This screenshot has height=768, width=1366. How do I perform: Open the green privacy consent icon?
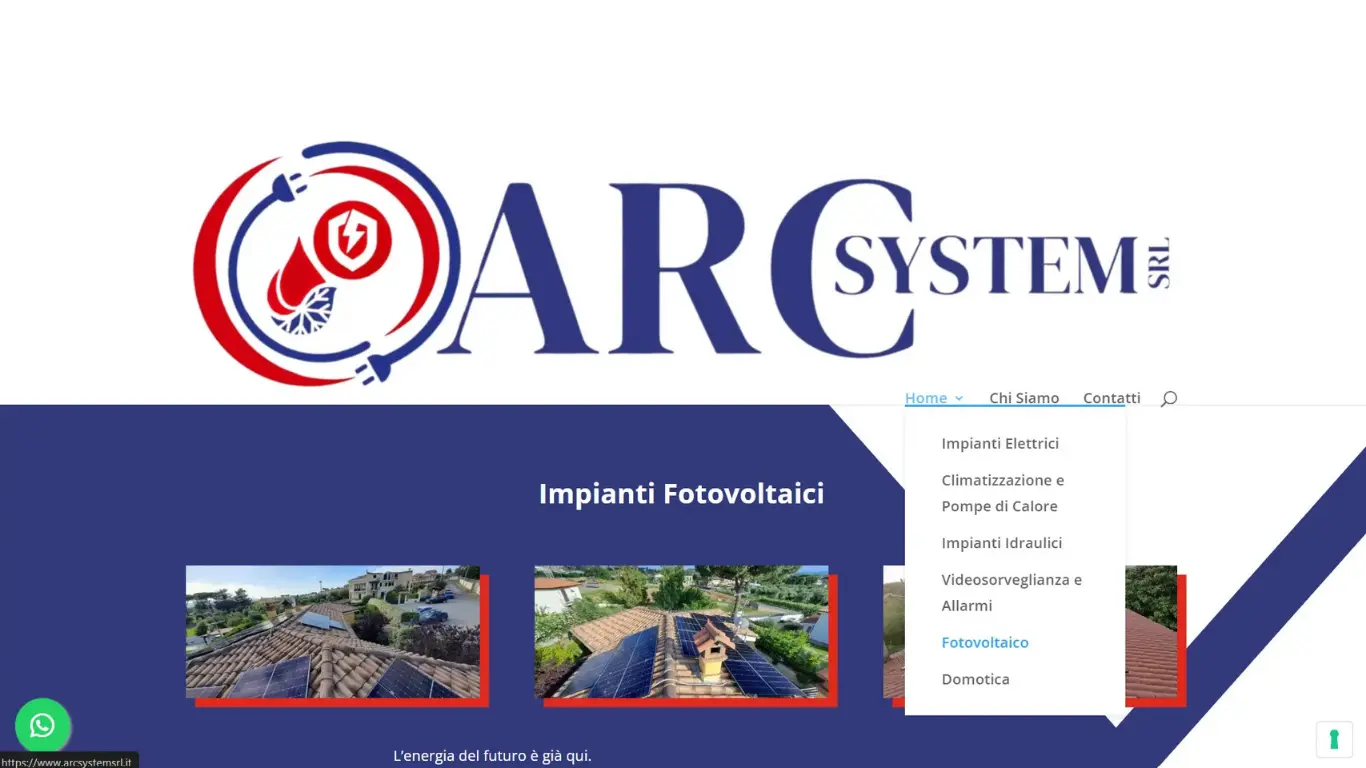point(1334,739)
